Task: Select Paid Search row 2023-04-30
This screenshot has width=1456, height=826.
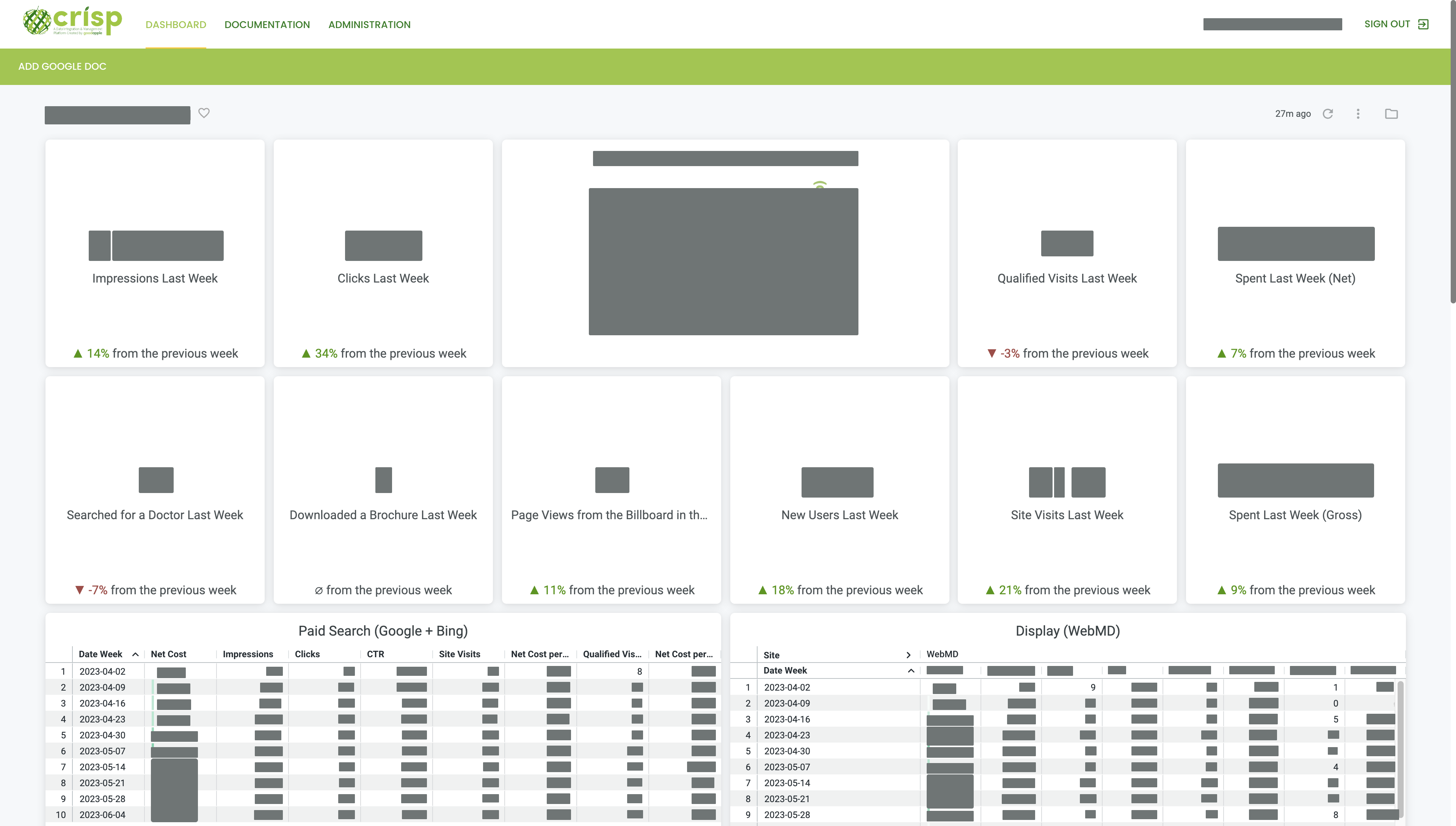Action: pyautogui.click(x=383, y=735)
